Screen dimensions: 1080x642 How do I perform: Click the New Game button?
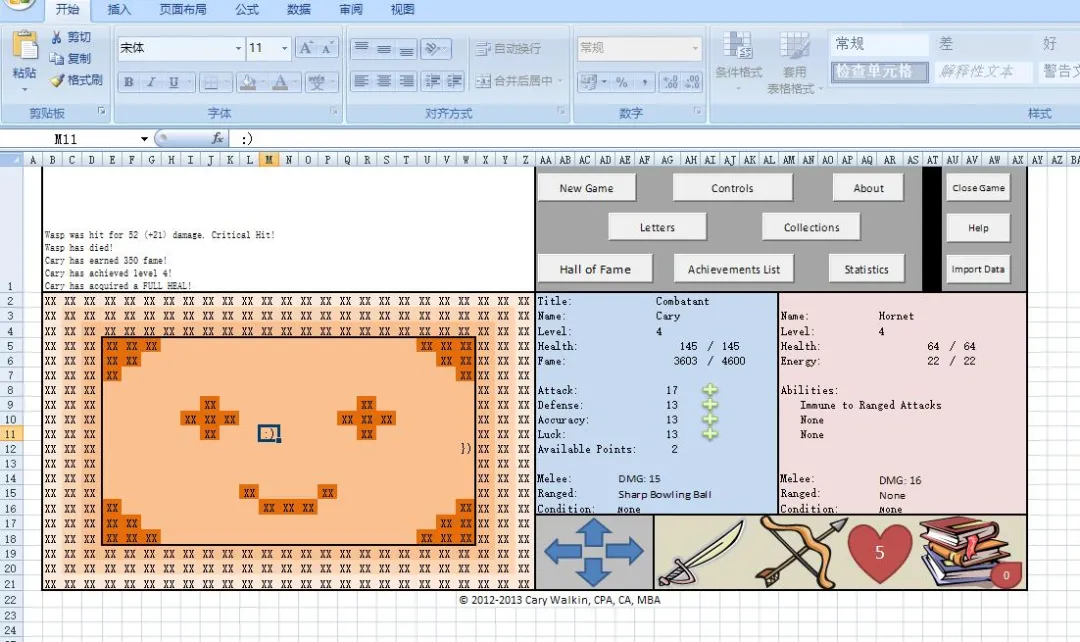(x=586, y=188)
